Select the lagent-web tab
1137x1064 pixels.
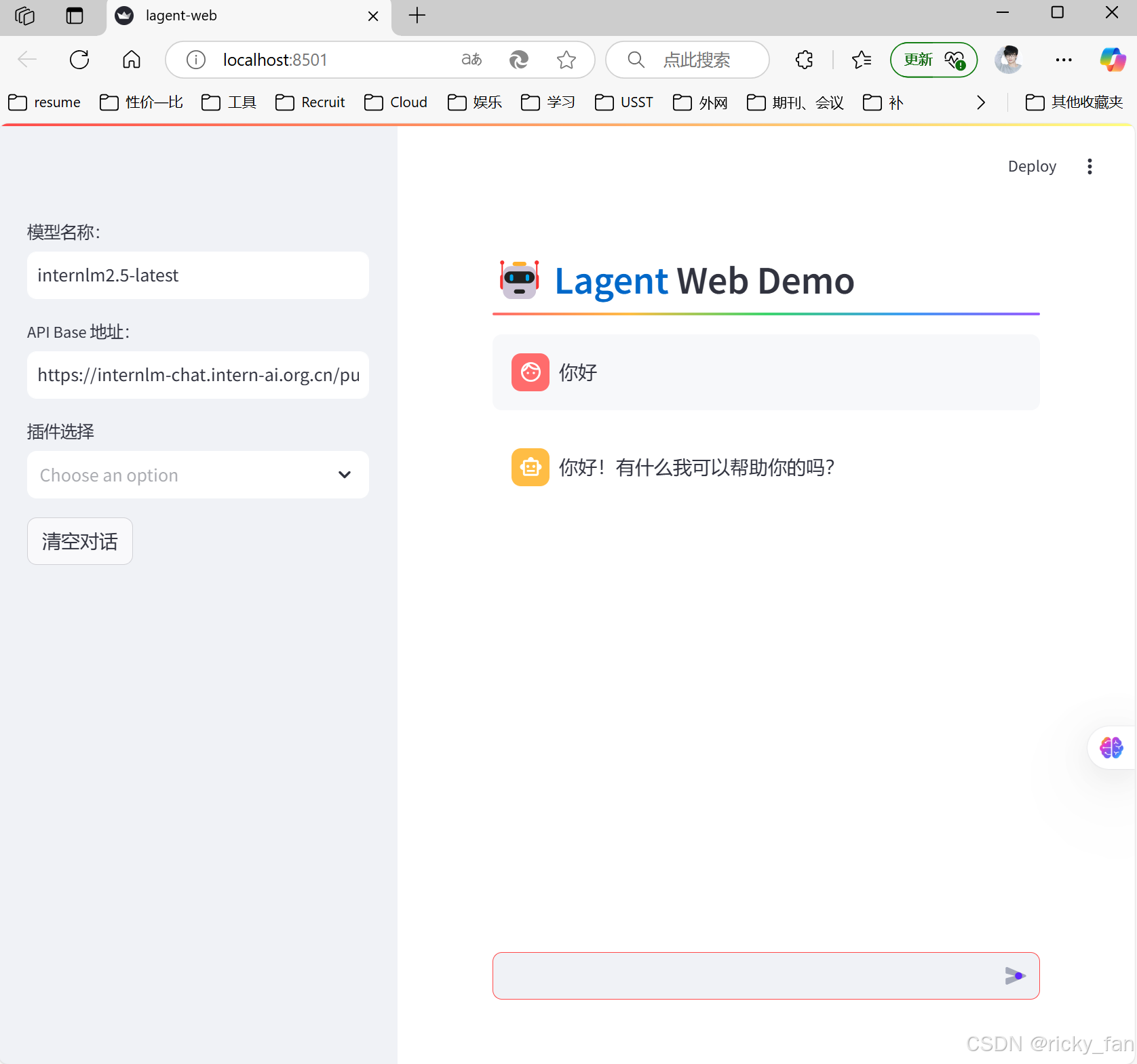[x=248, y=16]
